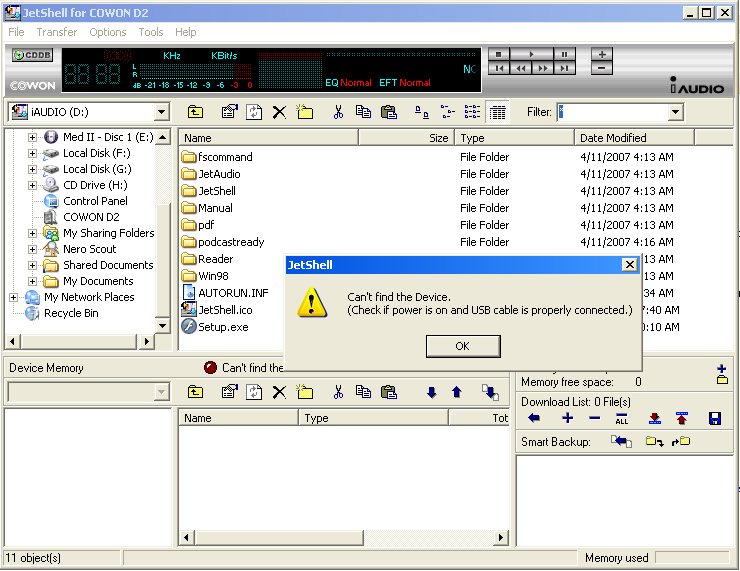
Task: Open properties in top toolbar
Action: [x=230, y=112]
